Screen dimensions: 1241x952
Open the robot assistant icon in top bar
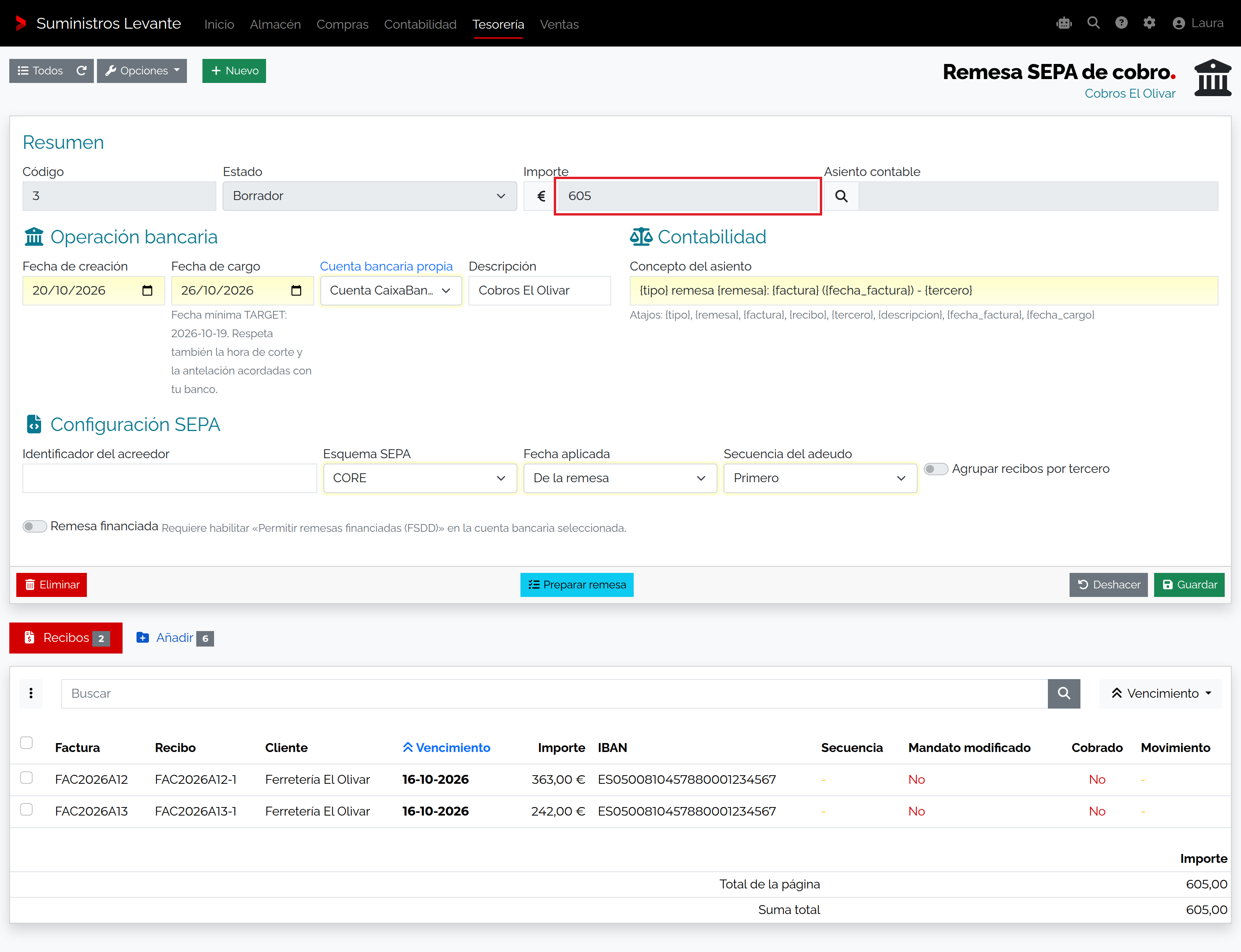1063,23
